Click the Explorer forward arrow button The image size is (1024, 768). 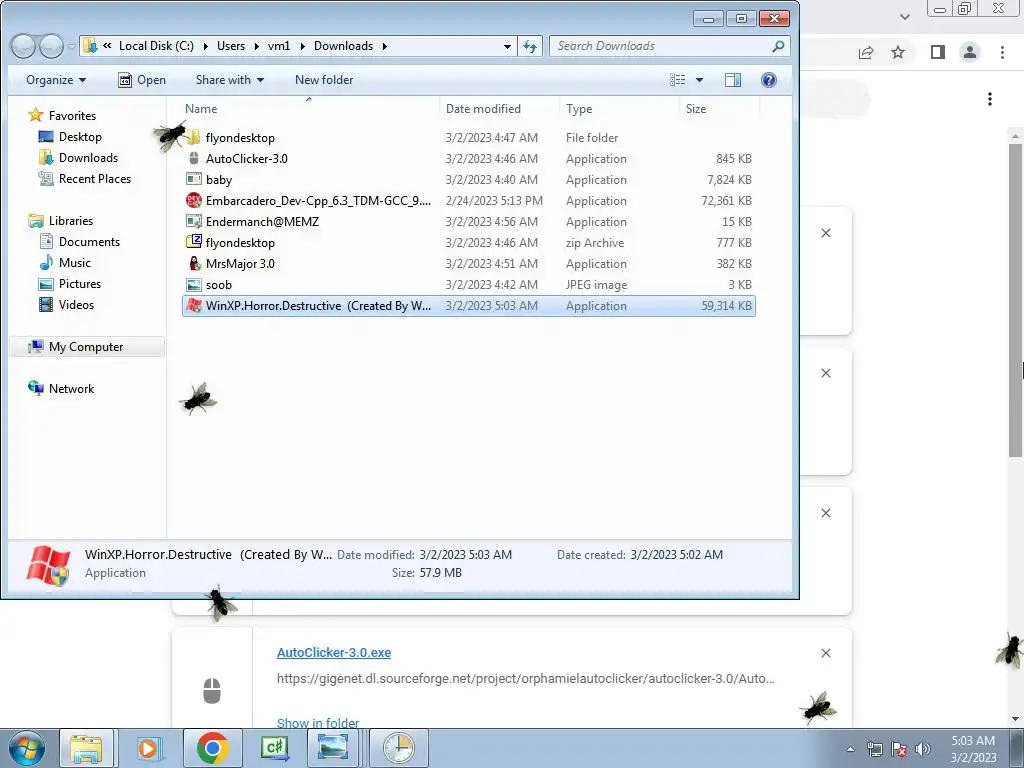50,46
